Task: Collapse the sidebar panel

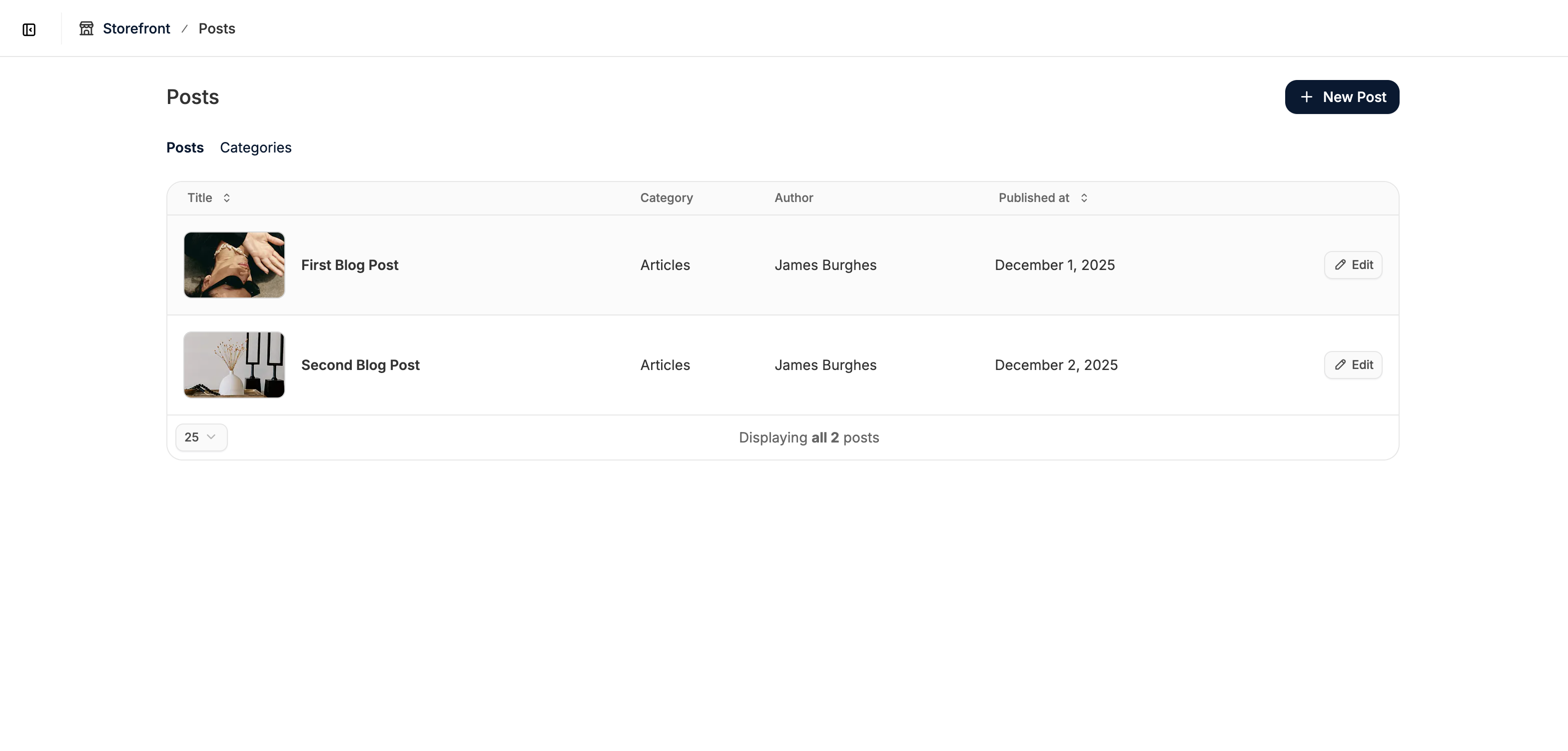Action: pos(28,28)
